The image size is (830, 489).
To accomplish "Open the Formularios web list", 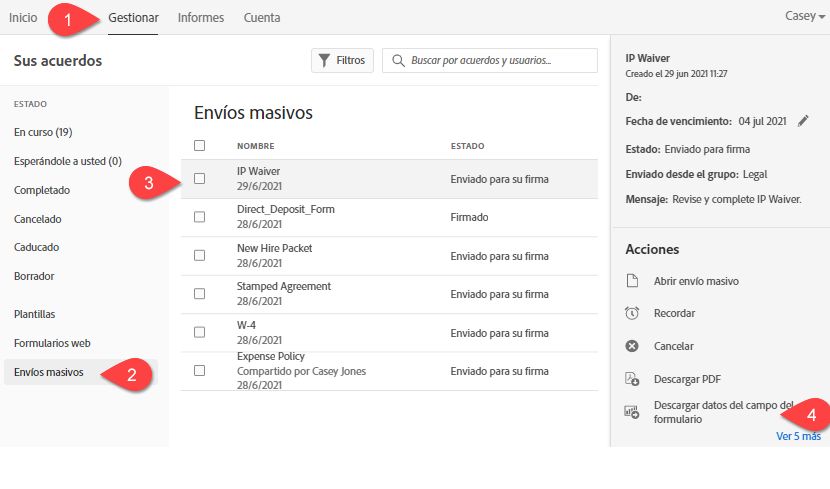I will [52, 343].
